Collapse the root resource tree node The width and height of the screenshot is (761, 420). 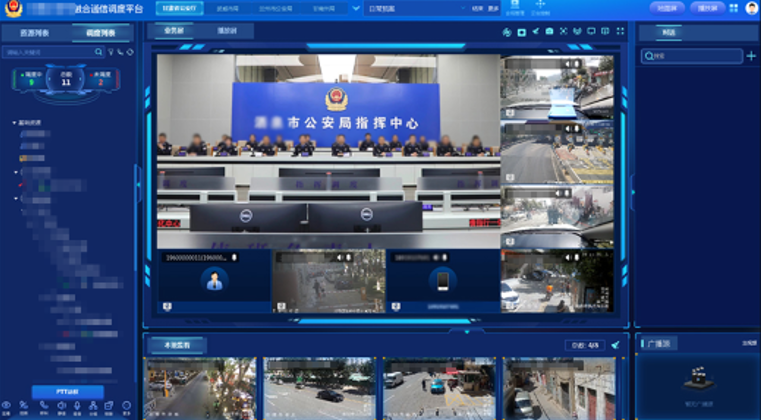[15, 123]
